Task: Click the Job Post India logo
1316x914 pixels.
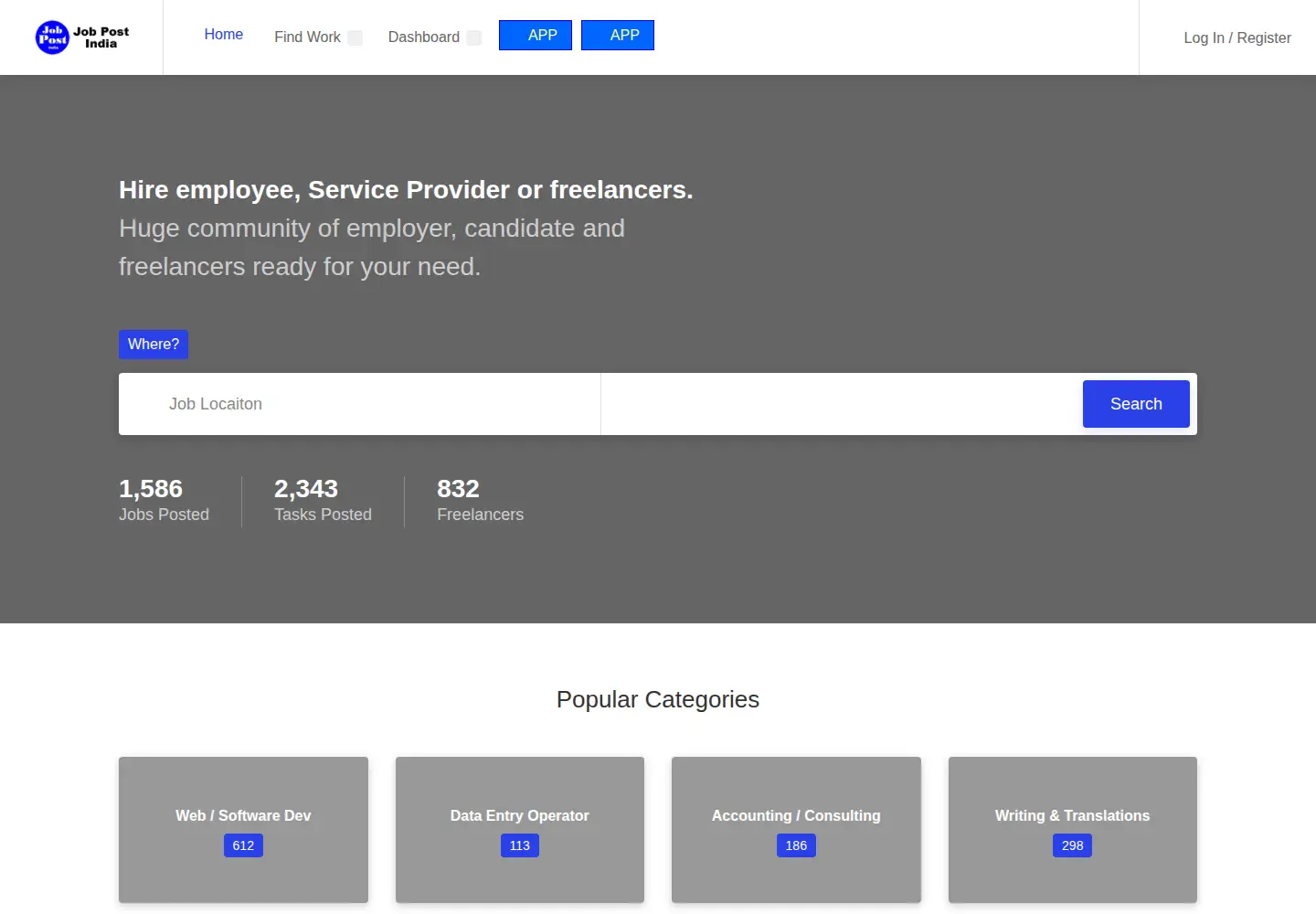Action: coord(82,37)
